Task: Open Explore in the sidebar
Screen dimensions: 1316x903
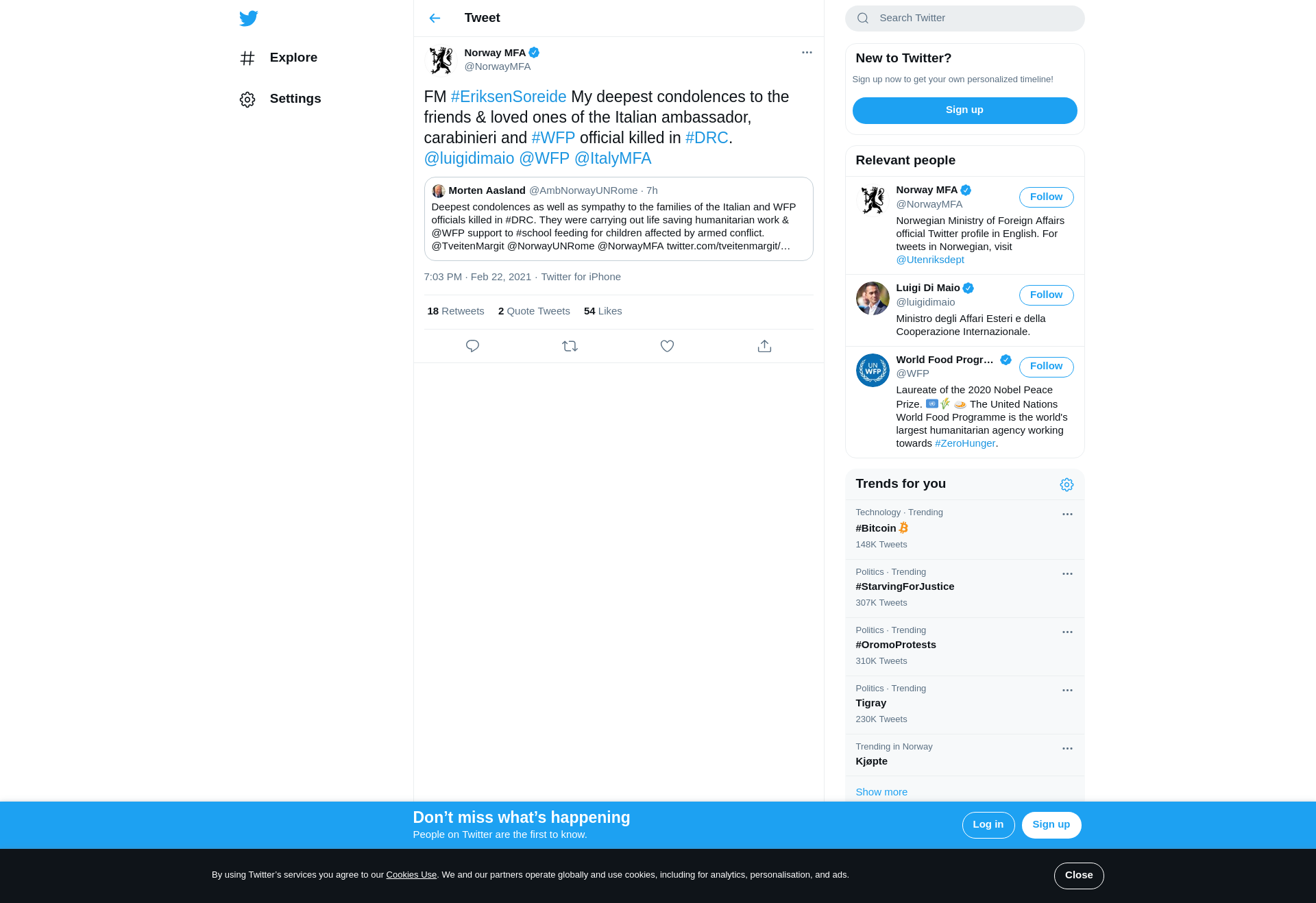Action: click(x=279, y=58)
